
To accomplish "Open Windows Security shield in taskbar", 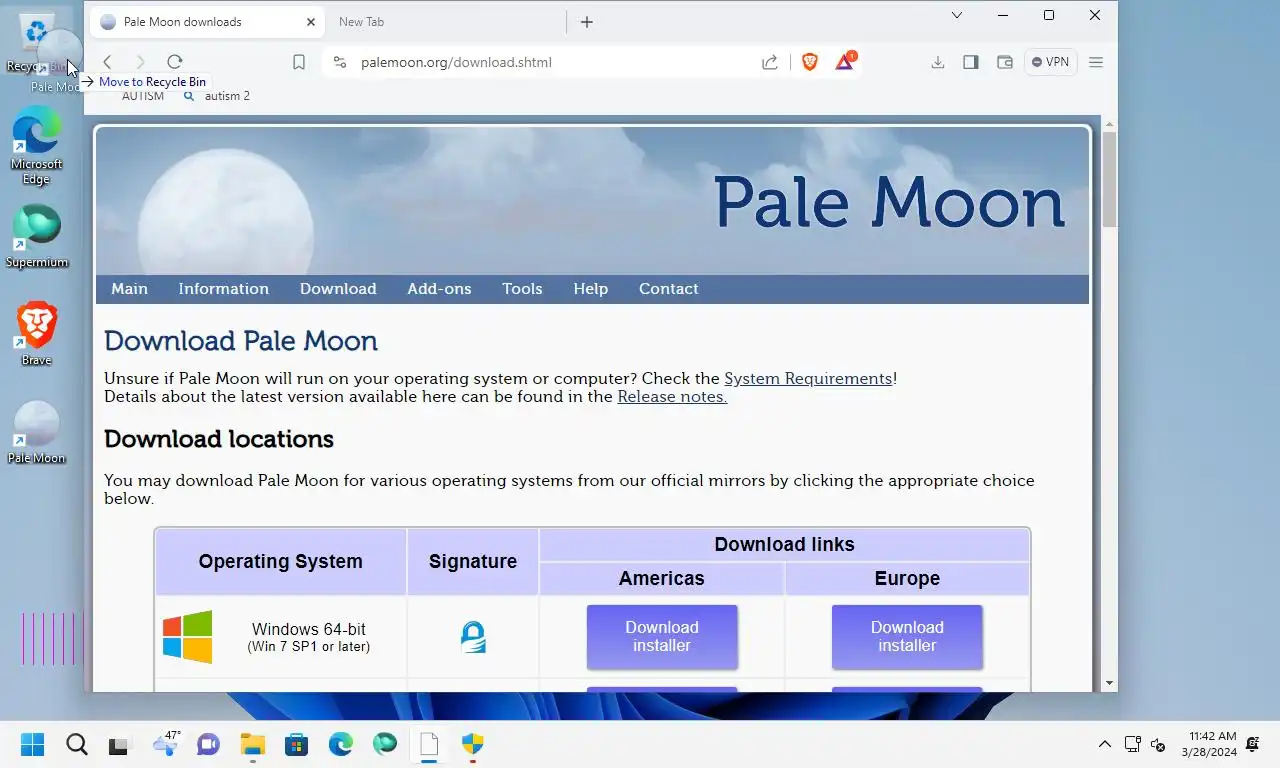I will [x=473, y=744].
